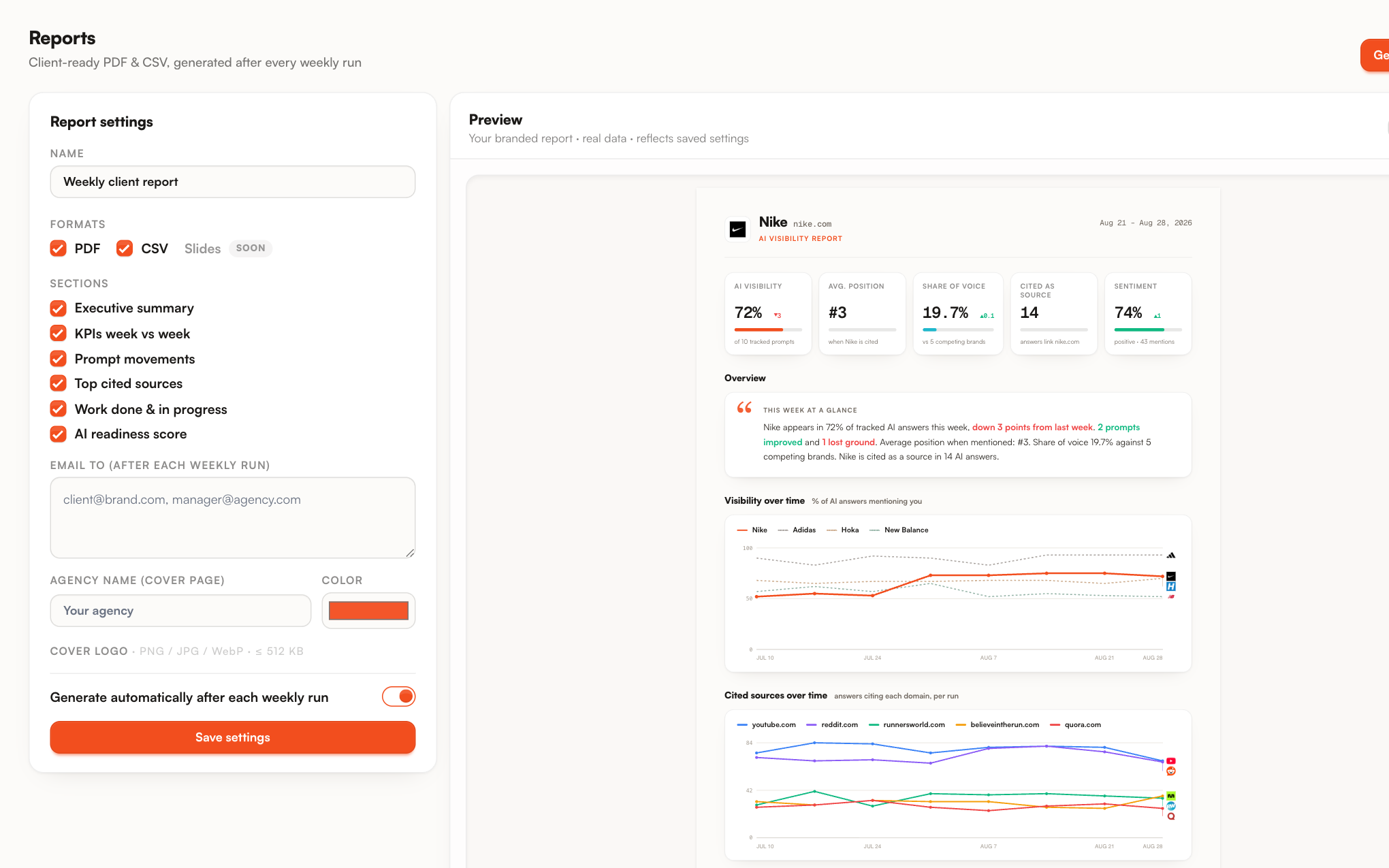Click the AI Visibility 72% progress bar

pyautogui.click(x=768, y=330)
